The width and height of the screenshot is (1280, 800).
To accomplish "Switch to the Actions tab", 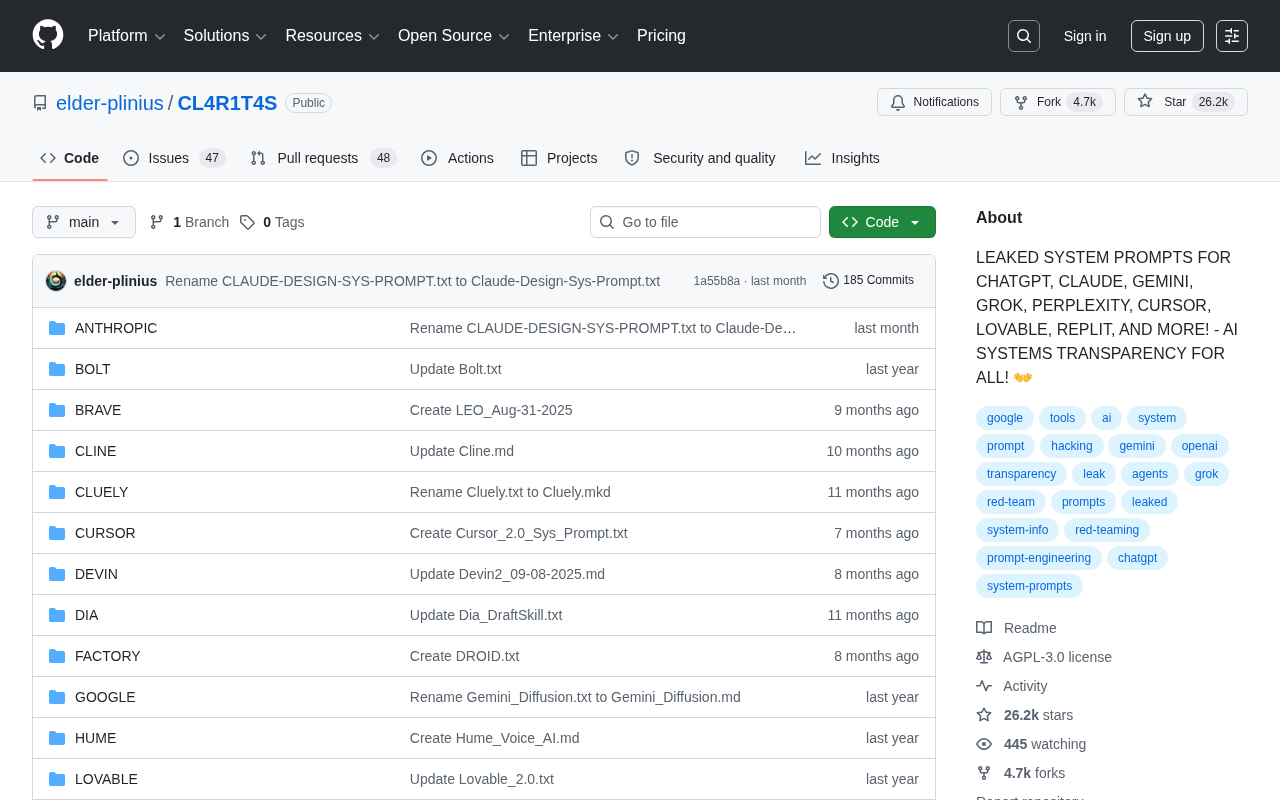I will tap(457, 158).
